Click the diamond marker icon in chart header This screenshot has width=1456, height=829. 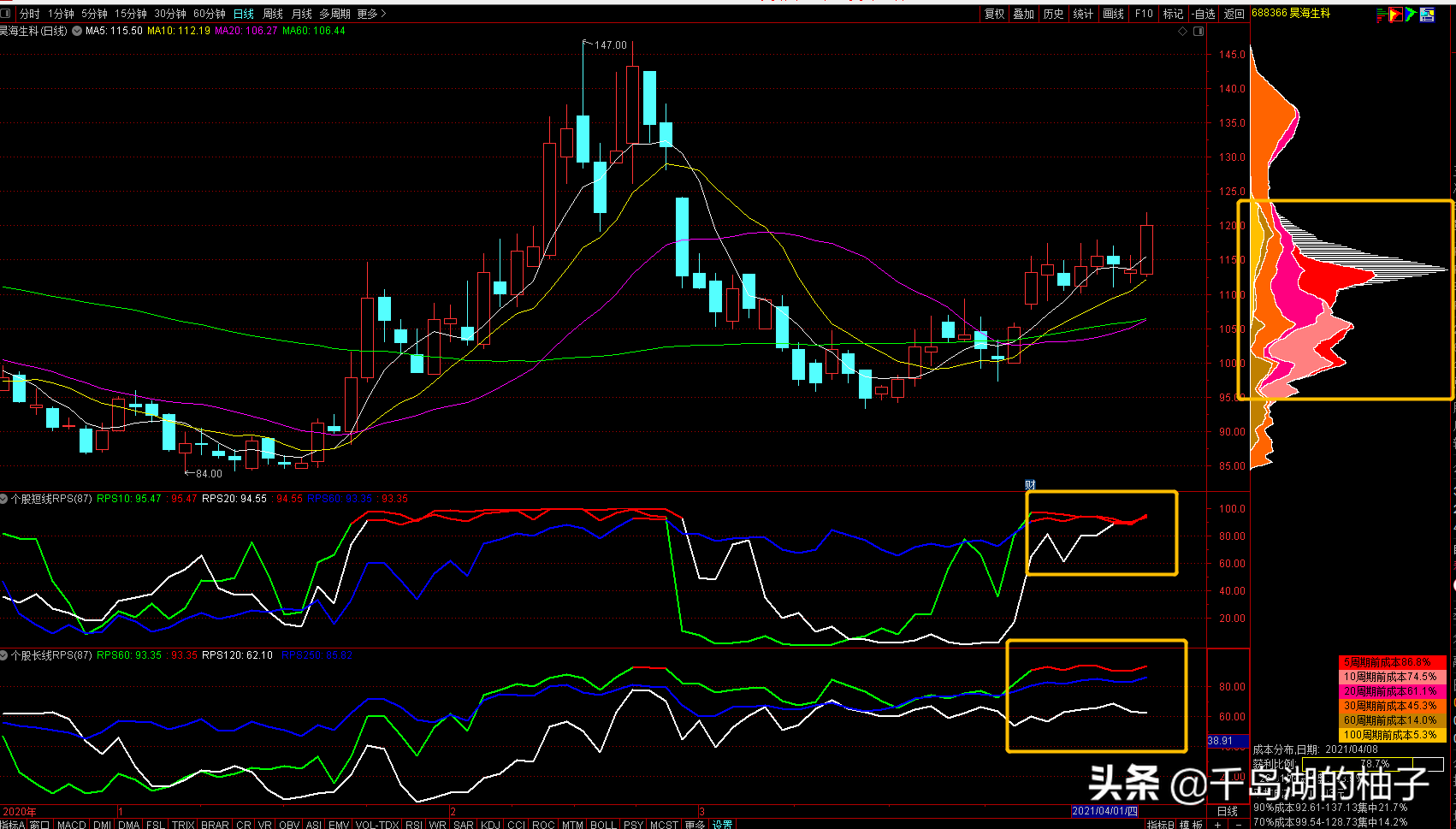(x=1183, y=32)
